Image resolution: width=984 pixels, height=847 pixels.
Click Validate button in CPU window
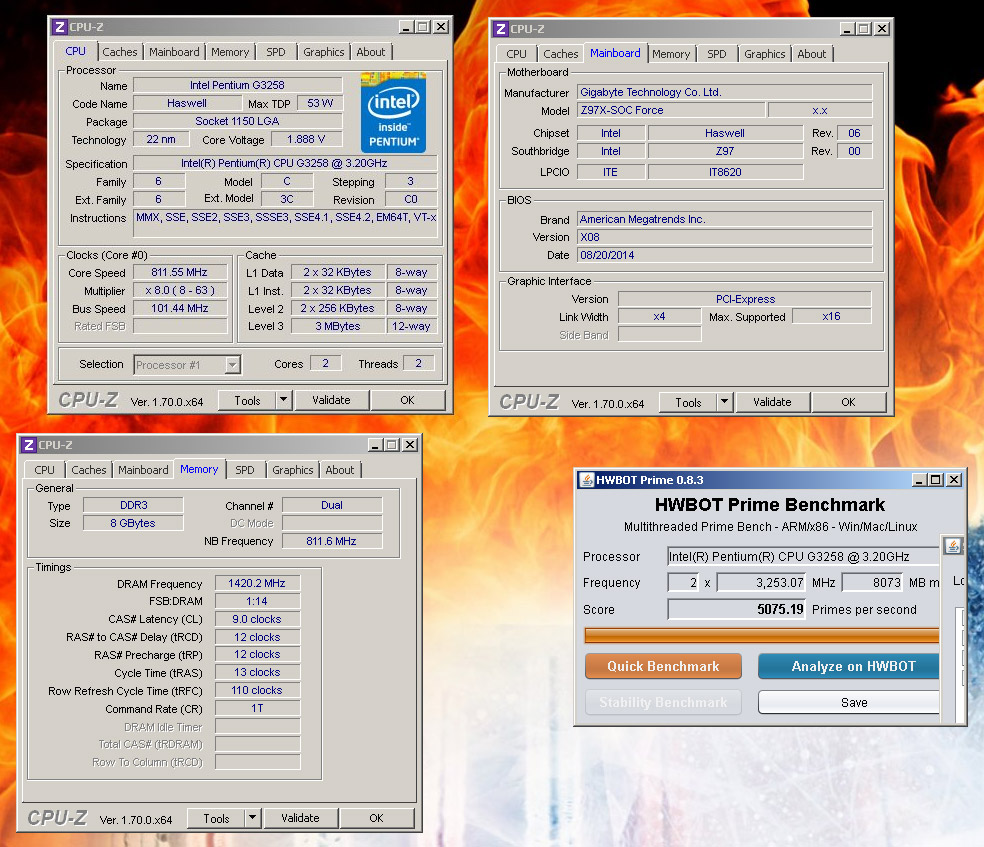tap(331, 400)
